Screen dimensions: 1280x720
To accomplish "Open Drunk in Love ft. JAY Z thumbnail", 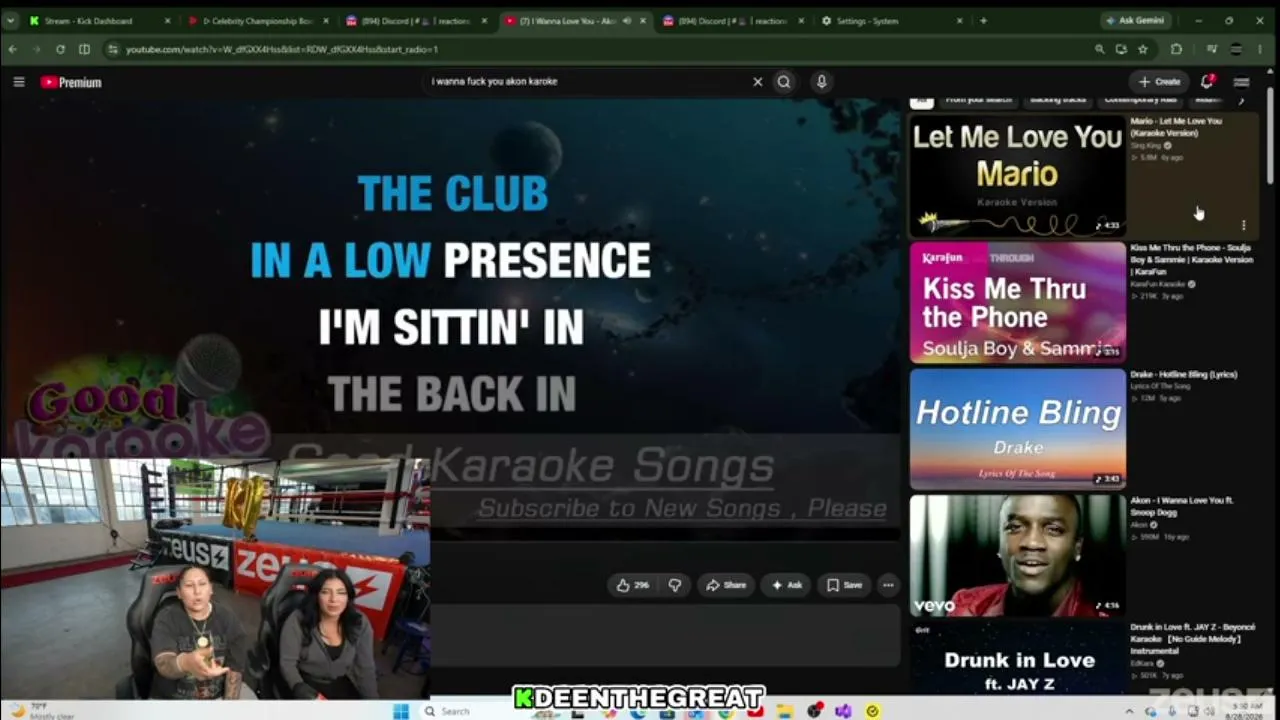I will [1017, 657].
